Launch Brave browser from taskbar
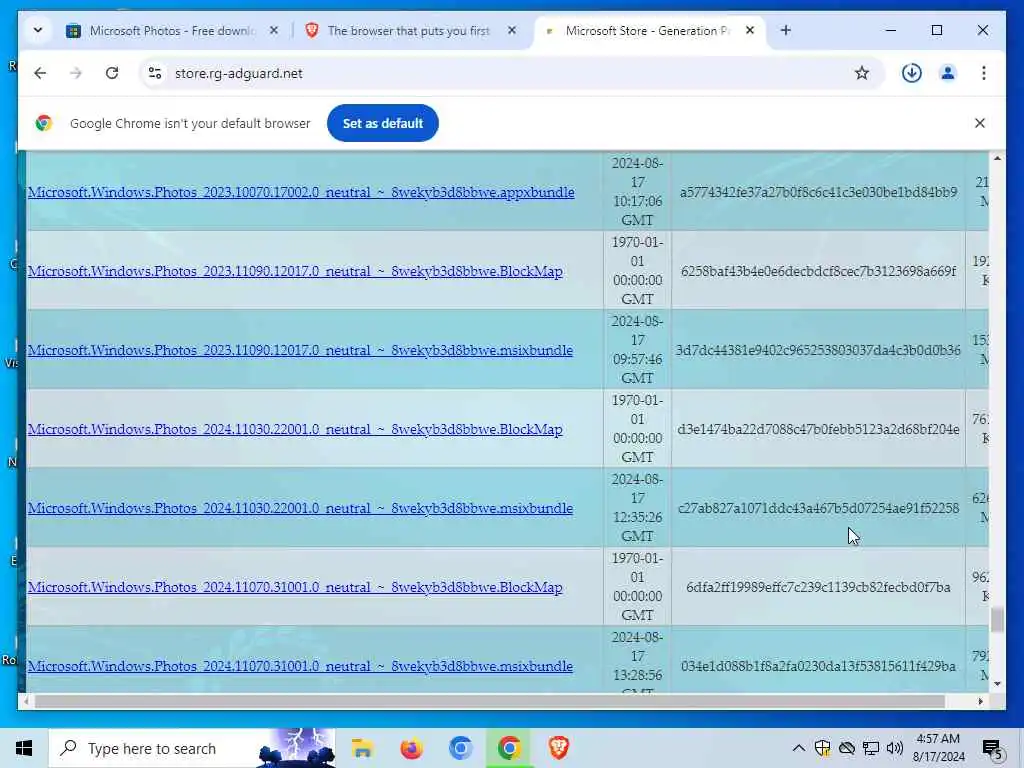 558,748
